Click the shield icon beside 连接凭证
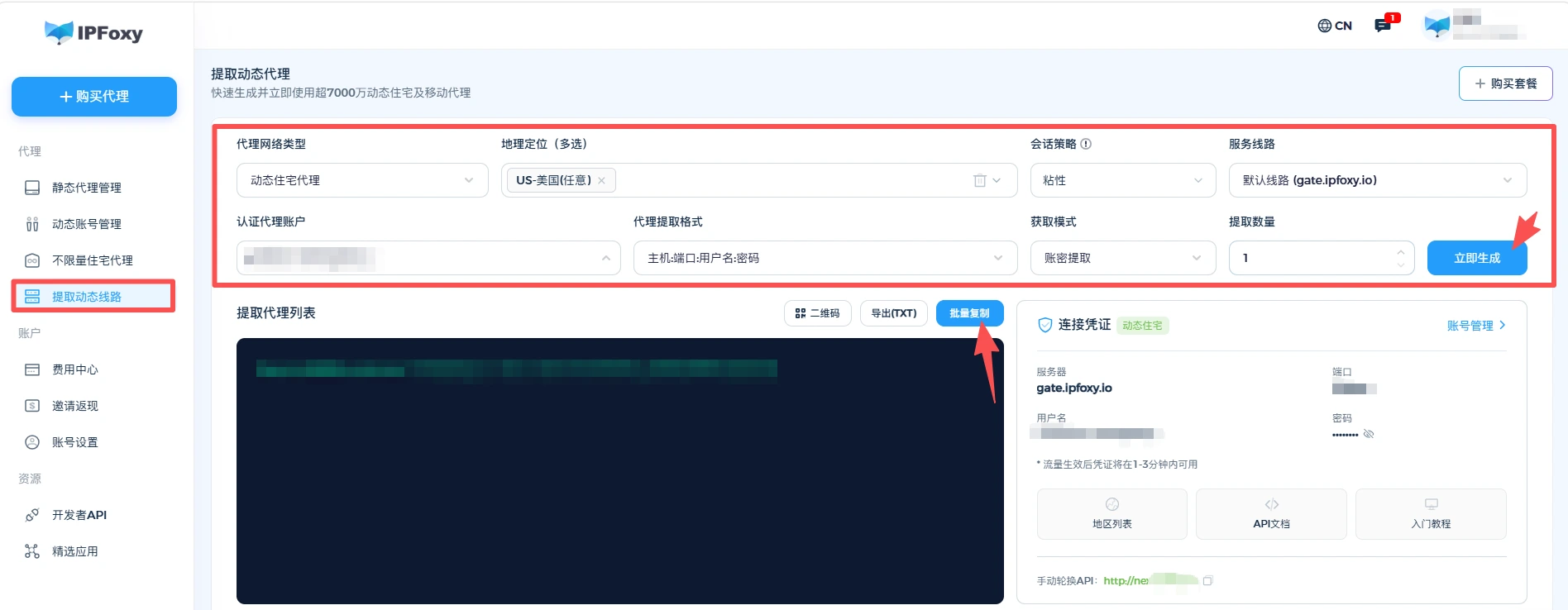Screen dimensions: 1568x610 [x=1045, y=325]
